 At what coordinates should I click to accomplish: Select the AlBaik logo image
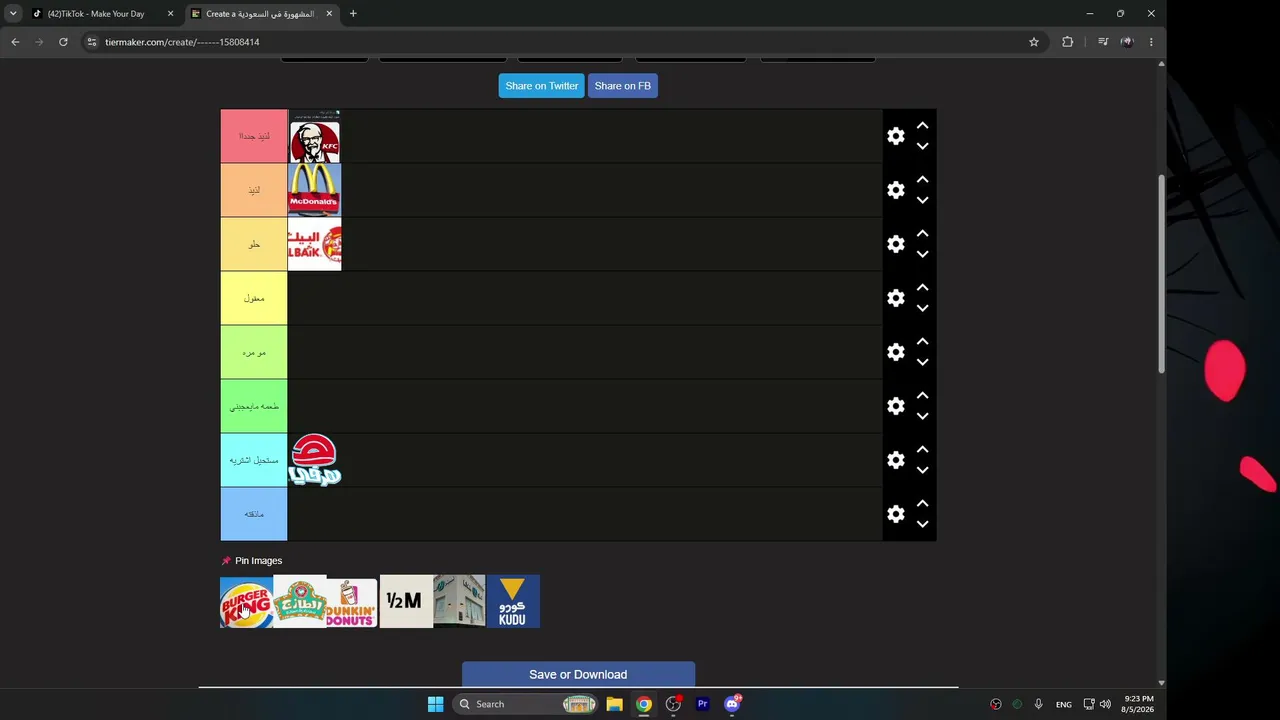pos(314,244)
